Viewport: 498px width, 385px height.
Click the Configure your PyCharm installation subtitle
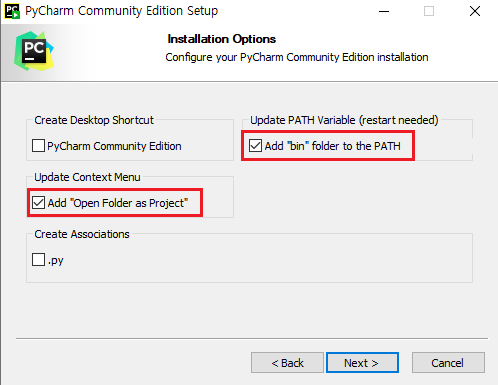297,57
